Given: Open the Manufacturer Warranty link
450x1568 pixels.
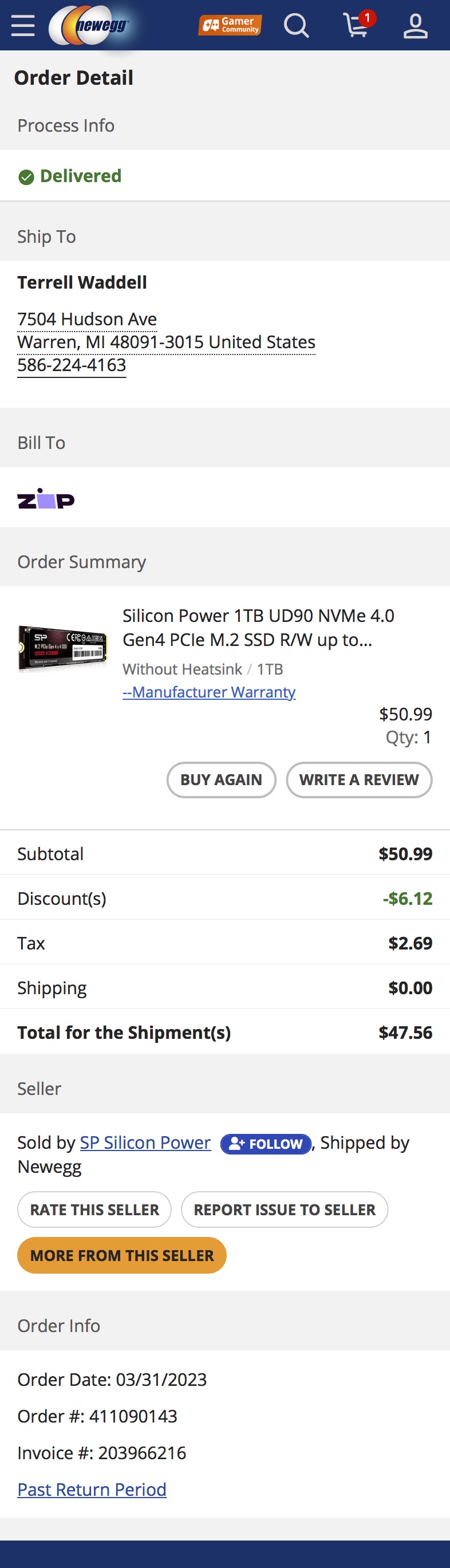Looking at the screenshot, I should tap(209, 691).
